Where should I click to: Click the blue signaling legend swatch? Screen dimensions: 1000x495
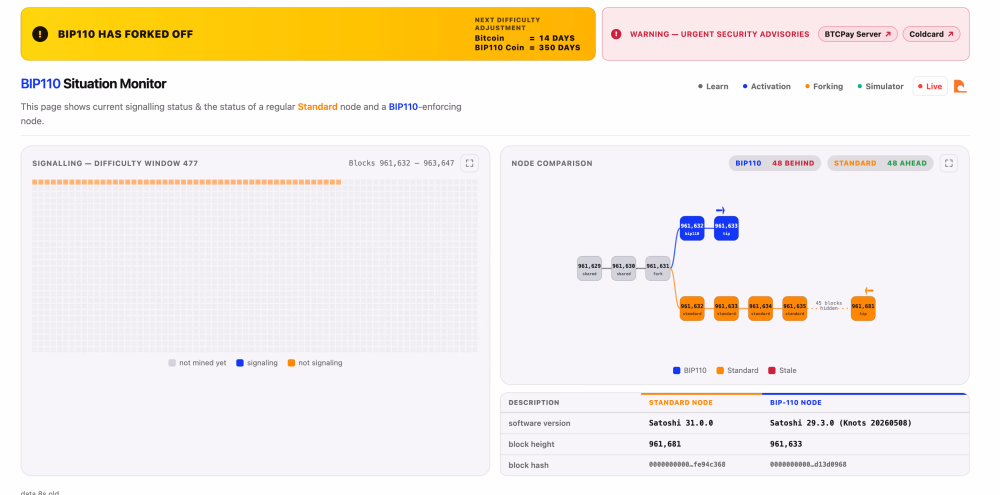click(240, 363)
